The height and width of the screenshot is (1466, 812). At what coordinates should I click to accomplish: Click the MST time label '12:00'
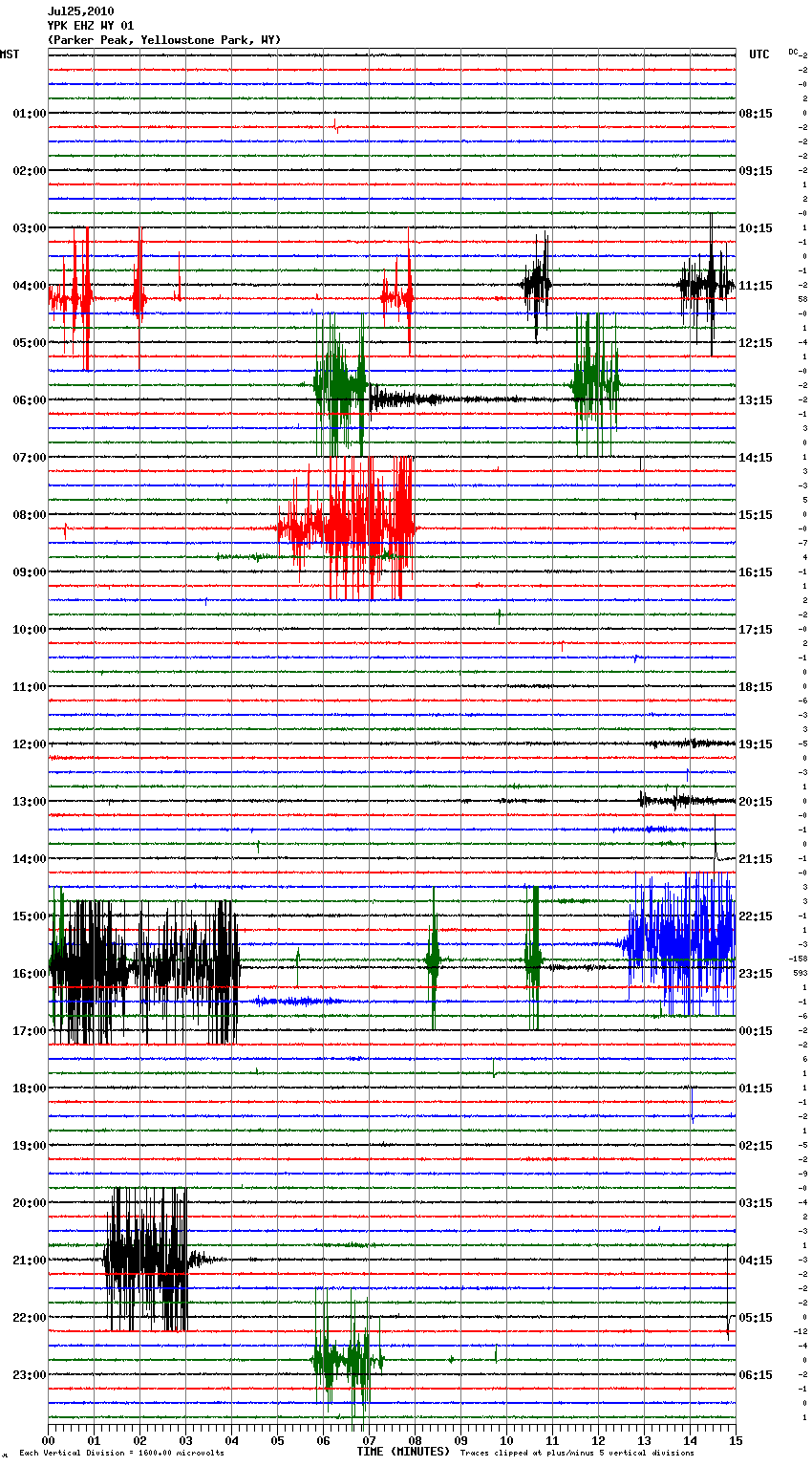point(29,744)
